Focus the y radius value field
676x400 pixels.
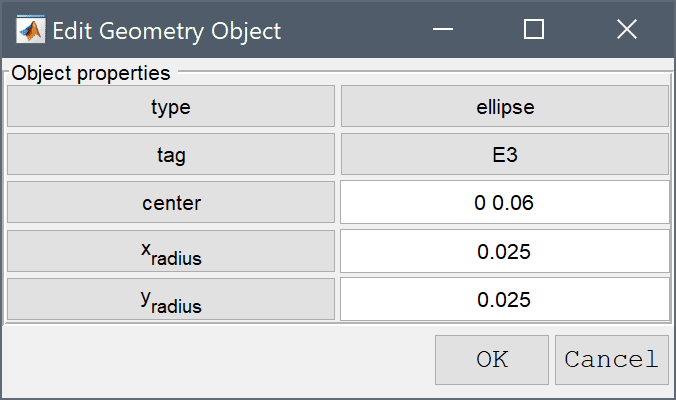coord(504,299)
